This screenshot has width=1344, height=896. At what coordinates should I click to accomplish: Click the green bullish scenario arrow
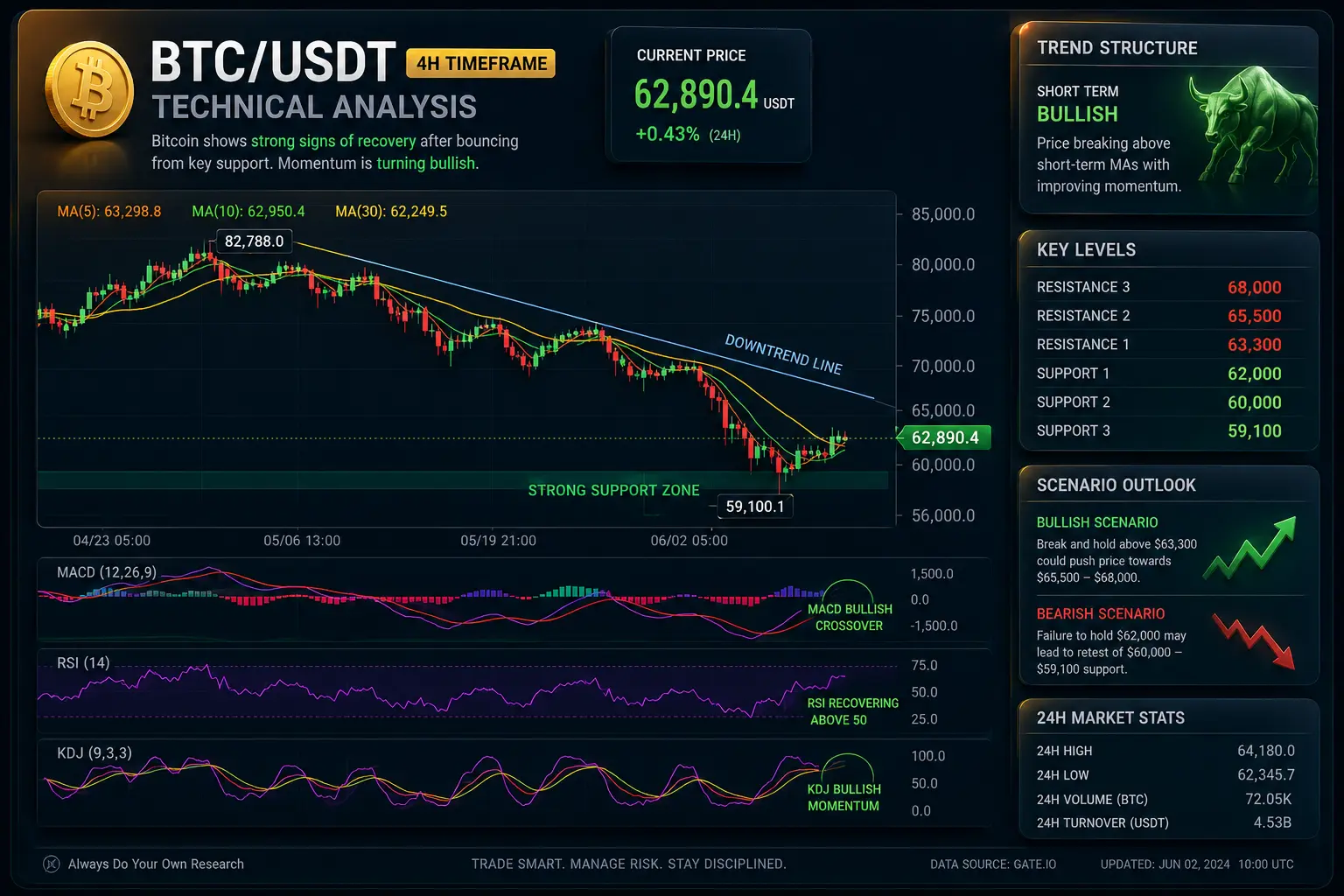pyautogui.click(x=1249, y=547)
